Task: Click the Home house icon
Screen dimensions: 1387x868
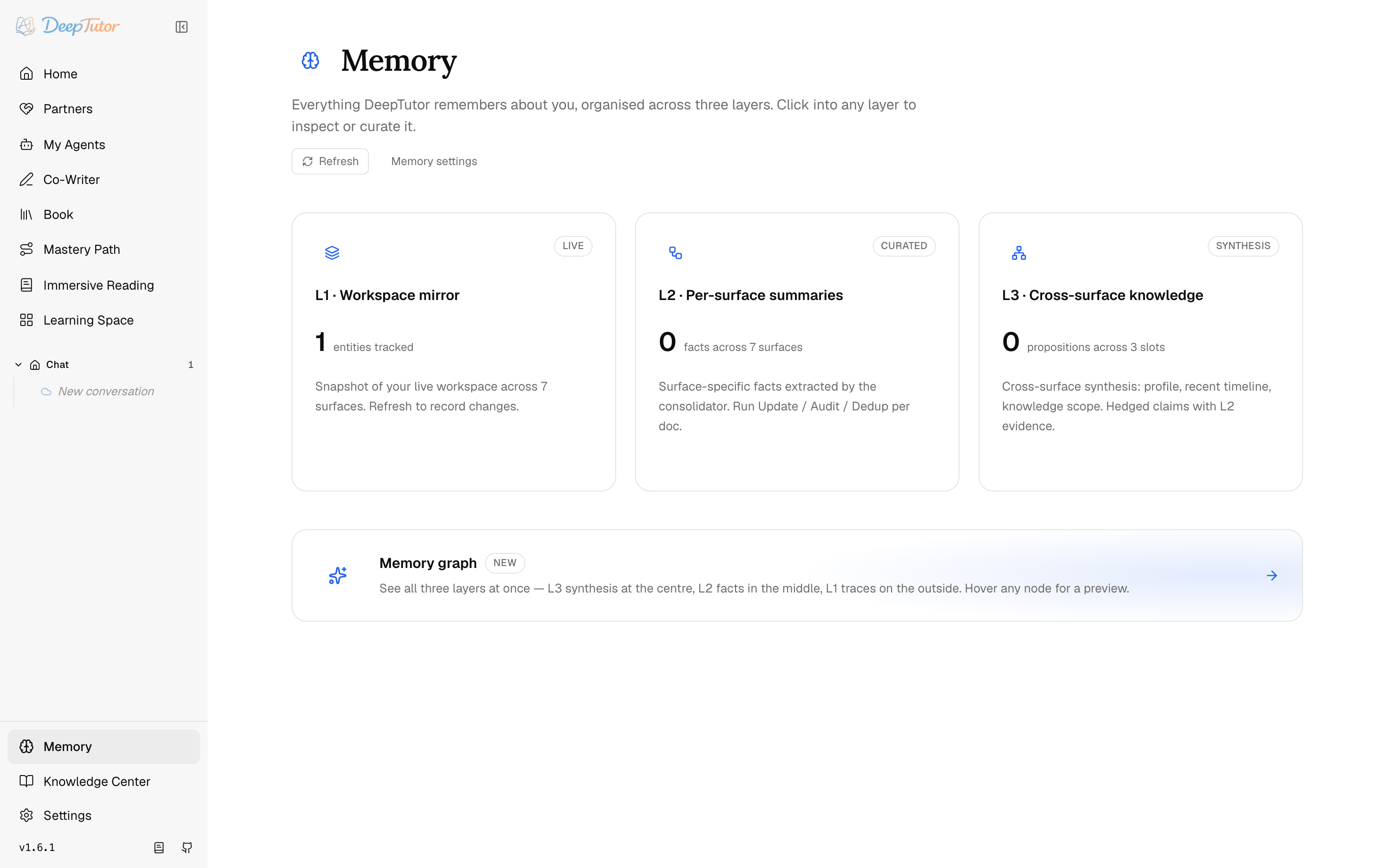Action: point(26,74)
